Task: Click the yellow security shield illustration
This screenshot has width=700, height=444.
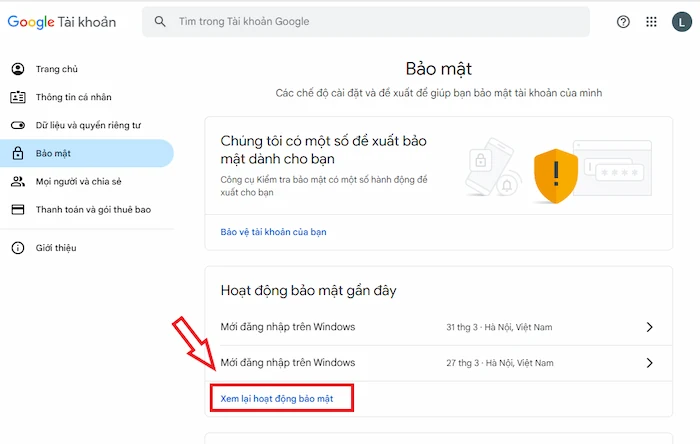Action: (x=556, y=176)
